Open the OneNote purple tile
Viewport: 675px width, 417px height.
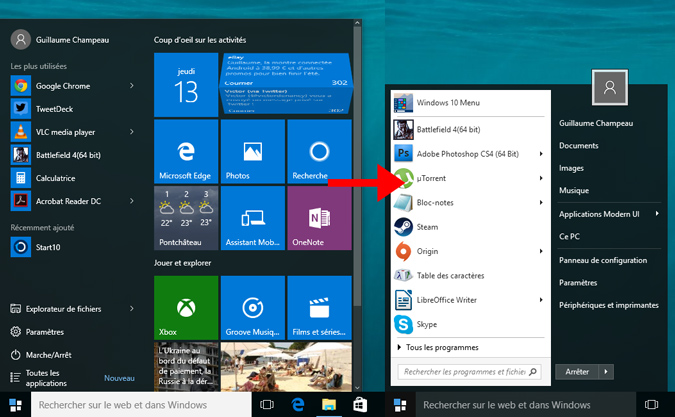pyautogui.click(x=318, y=216)
